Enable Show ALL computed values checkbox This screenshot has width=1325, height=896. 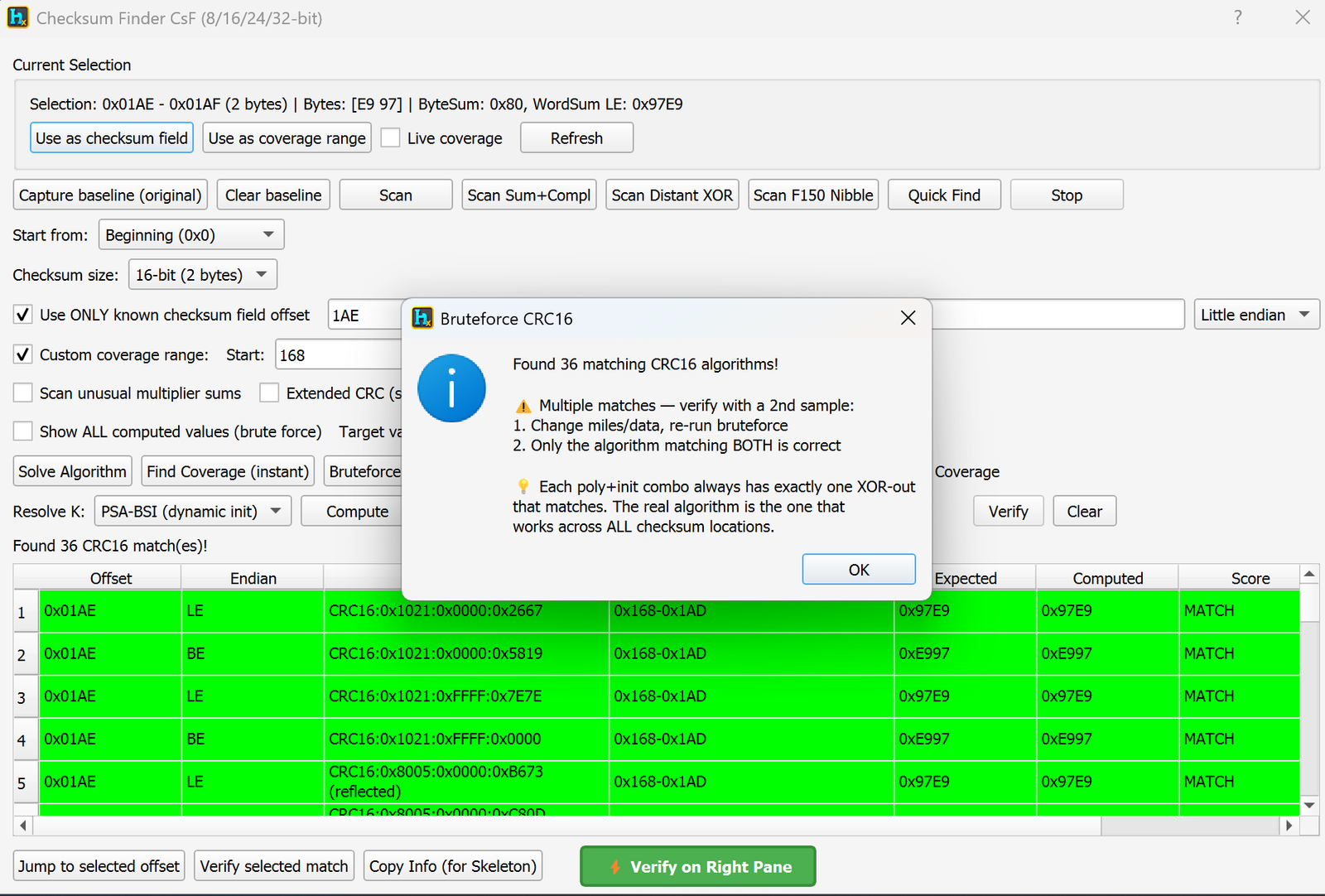click(23, 431)
